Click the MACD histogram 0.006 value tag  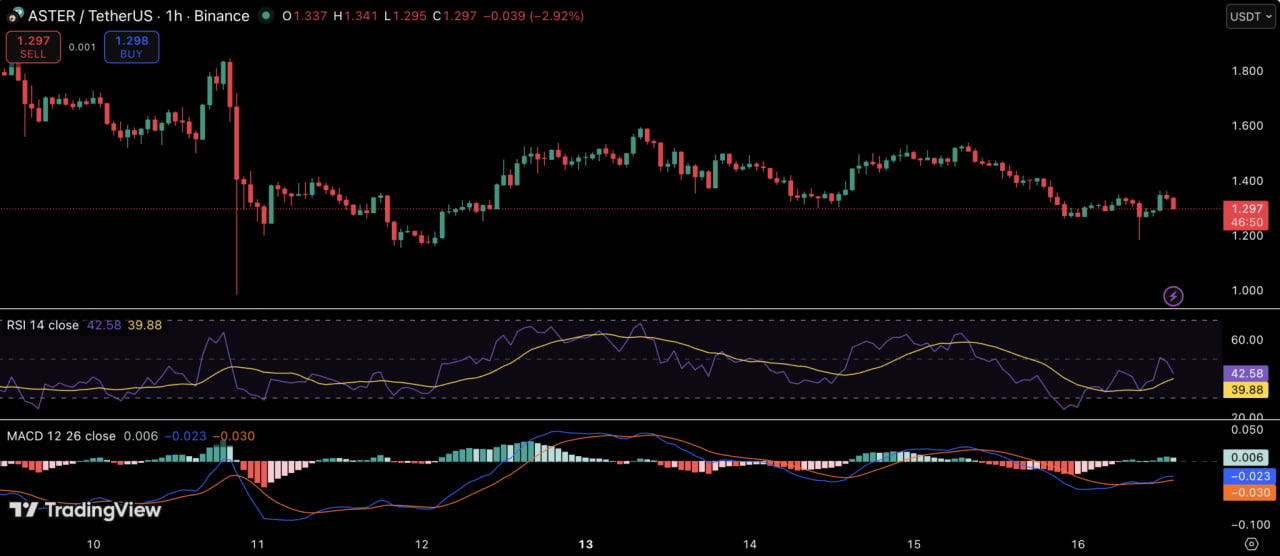pyautogui.click(x=1245, y=458)
